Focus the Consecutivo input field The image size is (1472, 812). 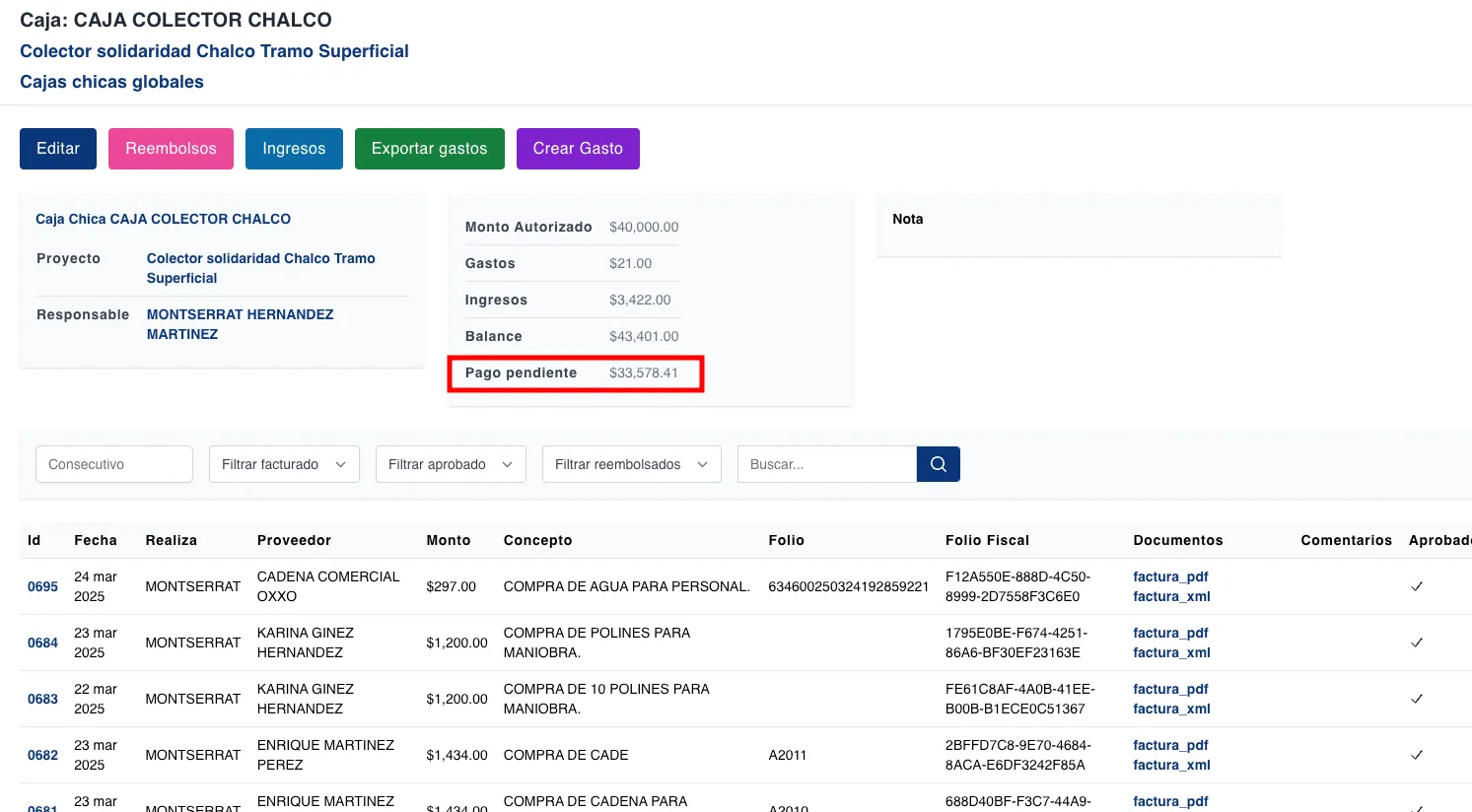coord(114,464)
